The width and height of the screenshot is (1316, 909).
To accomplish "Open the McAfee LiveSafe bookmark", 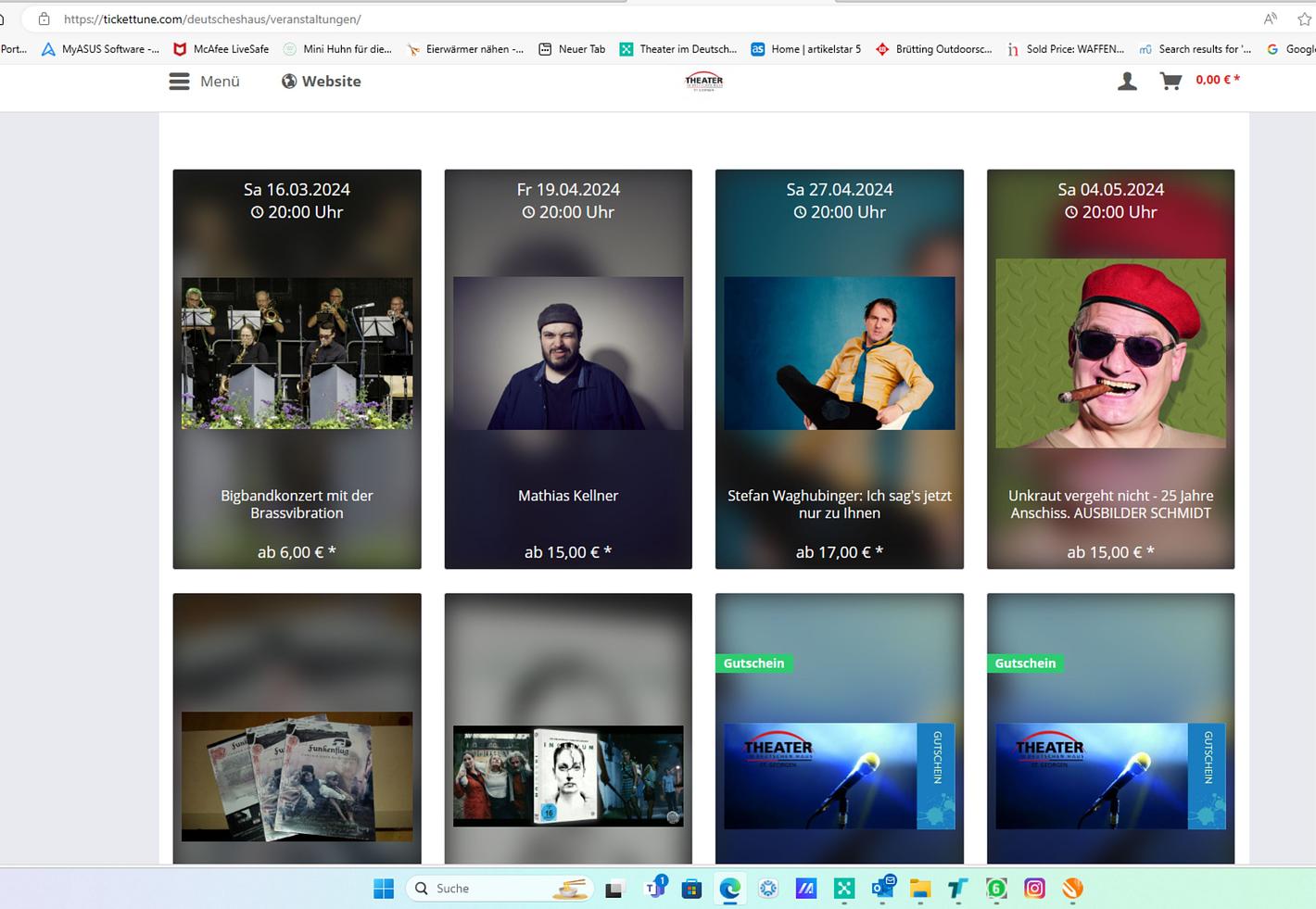I will click(221, 49).
